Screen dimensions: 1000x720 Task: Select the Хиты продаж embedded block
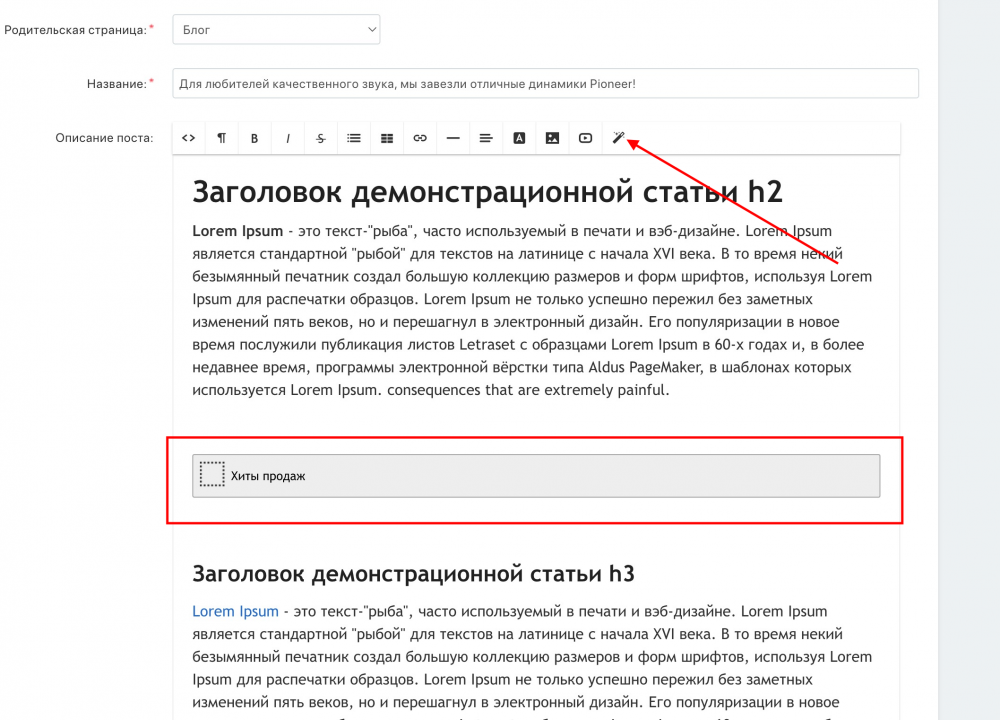536,475
